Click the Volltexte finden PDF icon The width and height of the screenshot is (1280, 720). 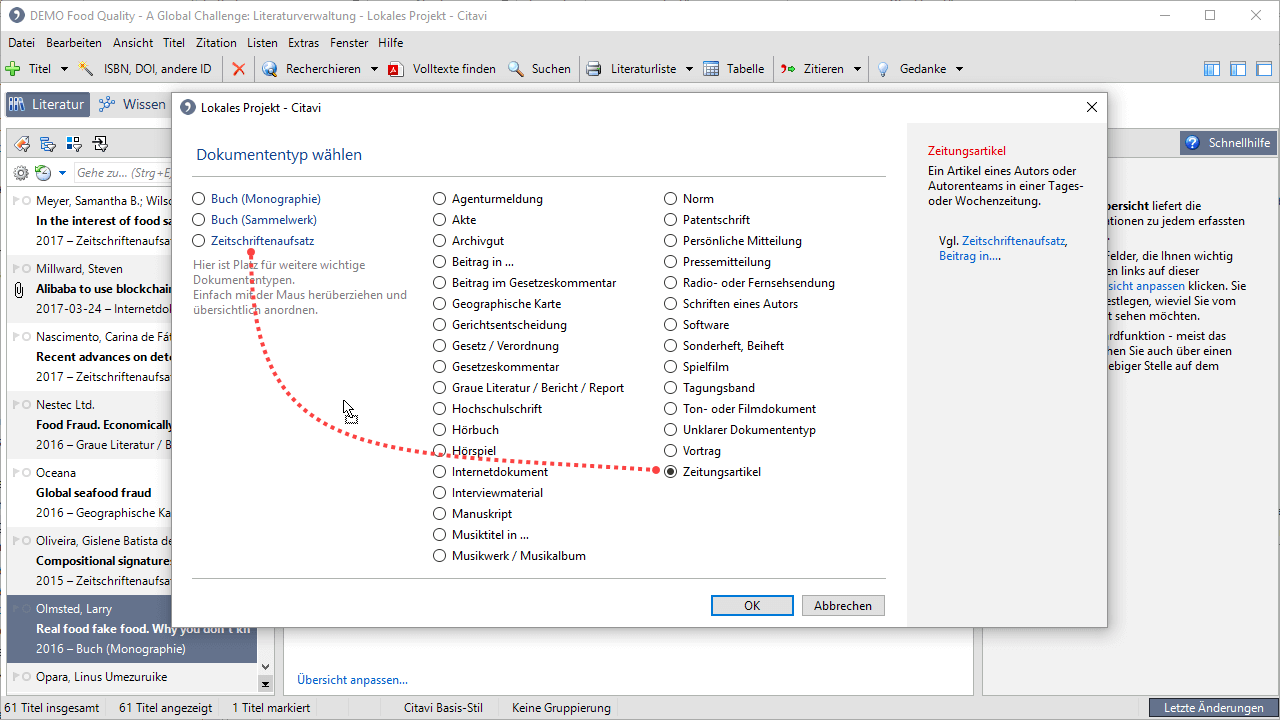(395, 69)
